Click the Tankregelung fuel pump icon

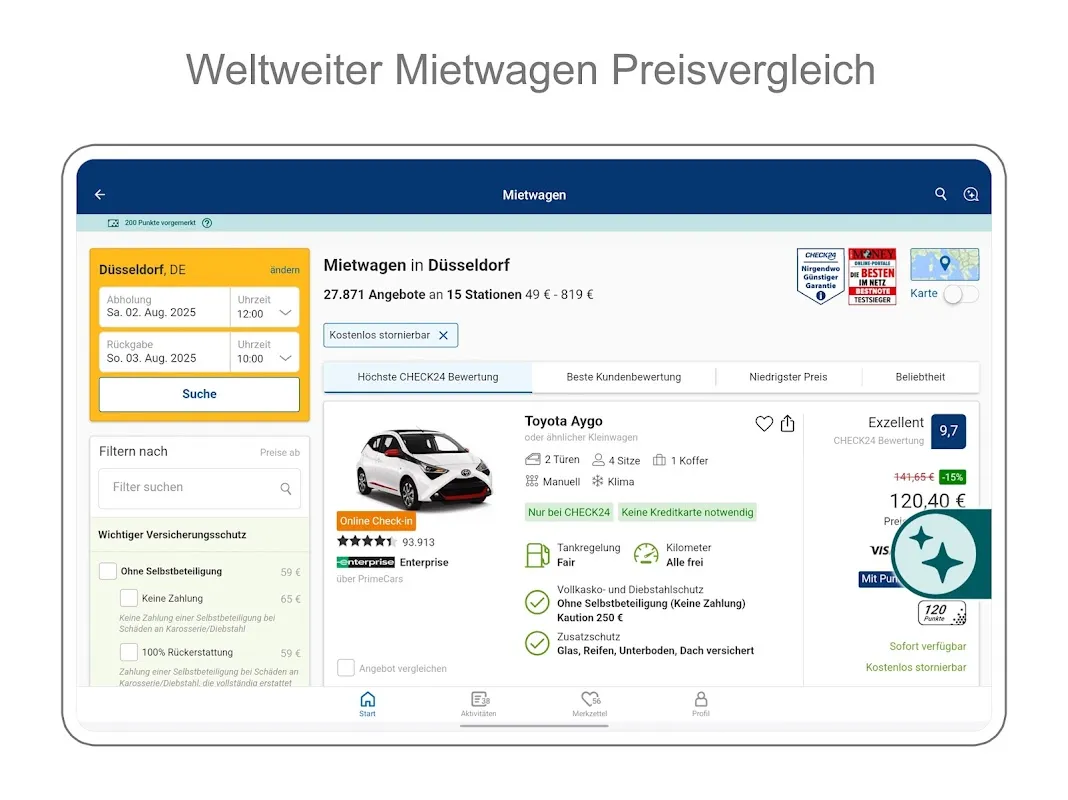coord(537,555)
